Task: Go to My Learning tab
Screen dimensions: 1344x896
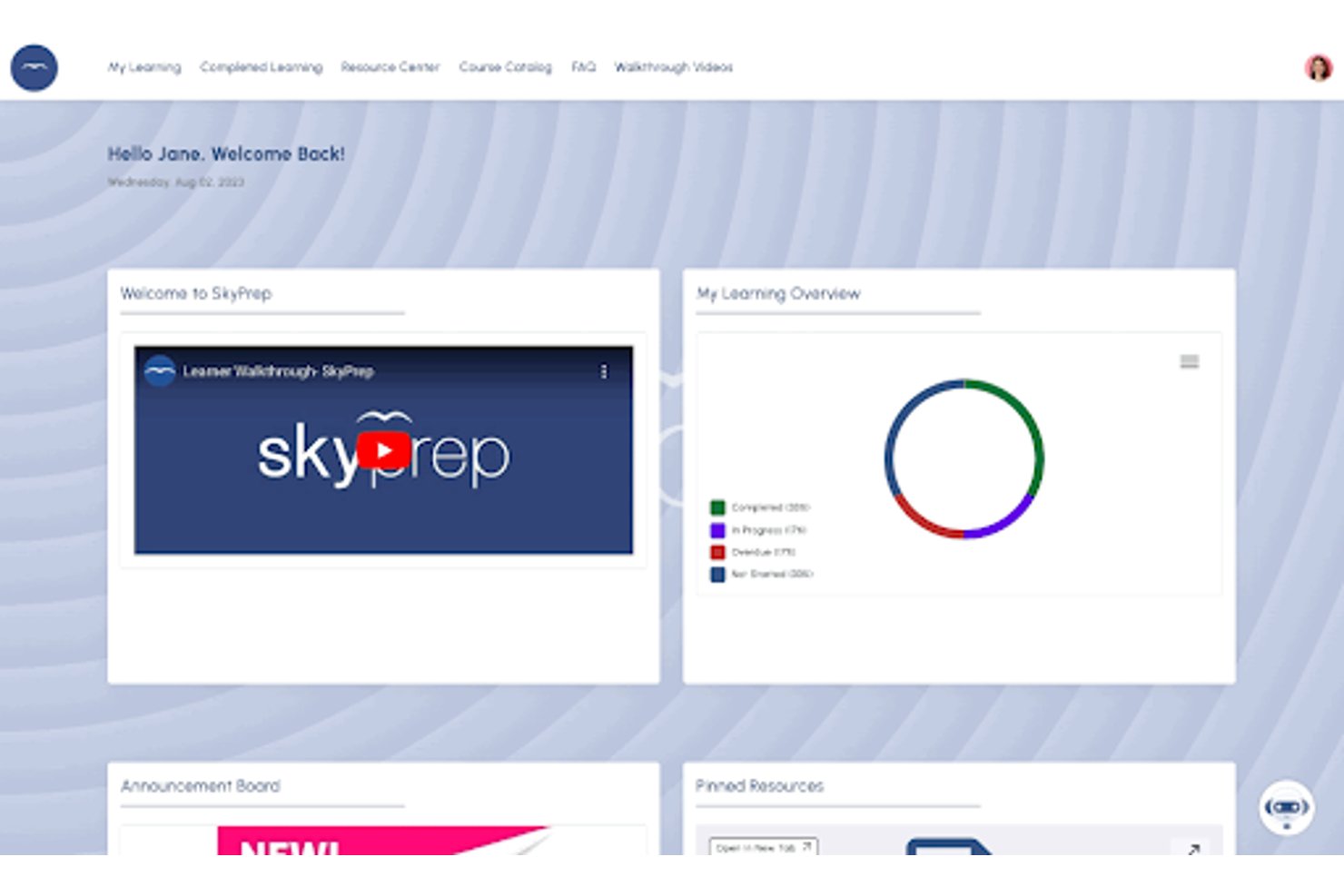Action: 144,67
